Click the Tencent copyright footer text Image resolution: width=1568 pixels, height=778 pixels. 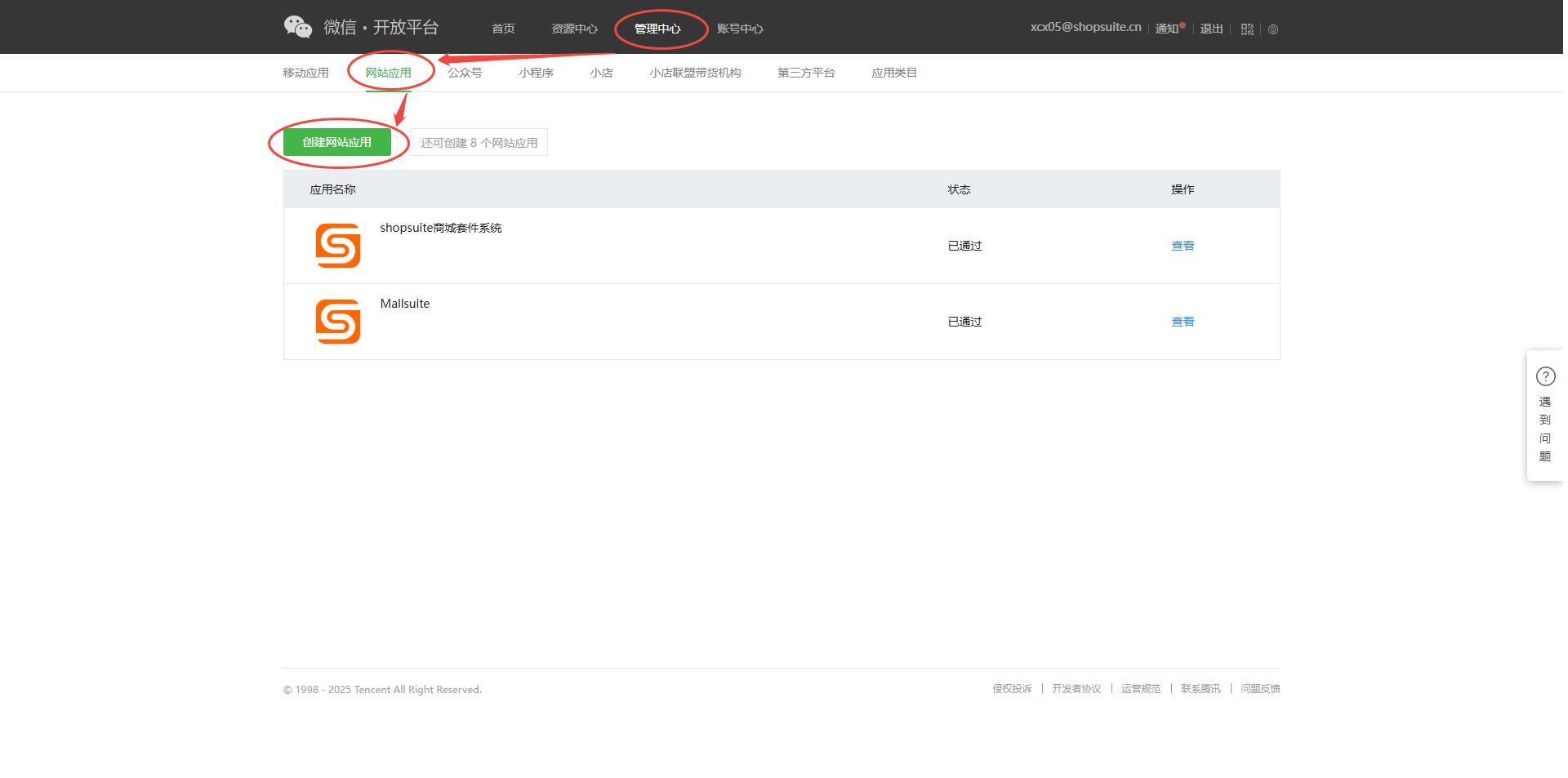pyautogui.click(x=382, y=690)
